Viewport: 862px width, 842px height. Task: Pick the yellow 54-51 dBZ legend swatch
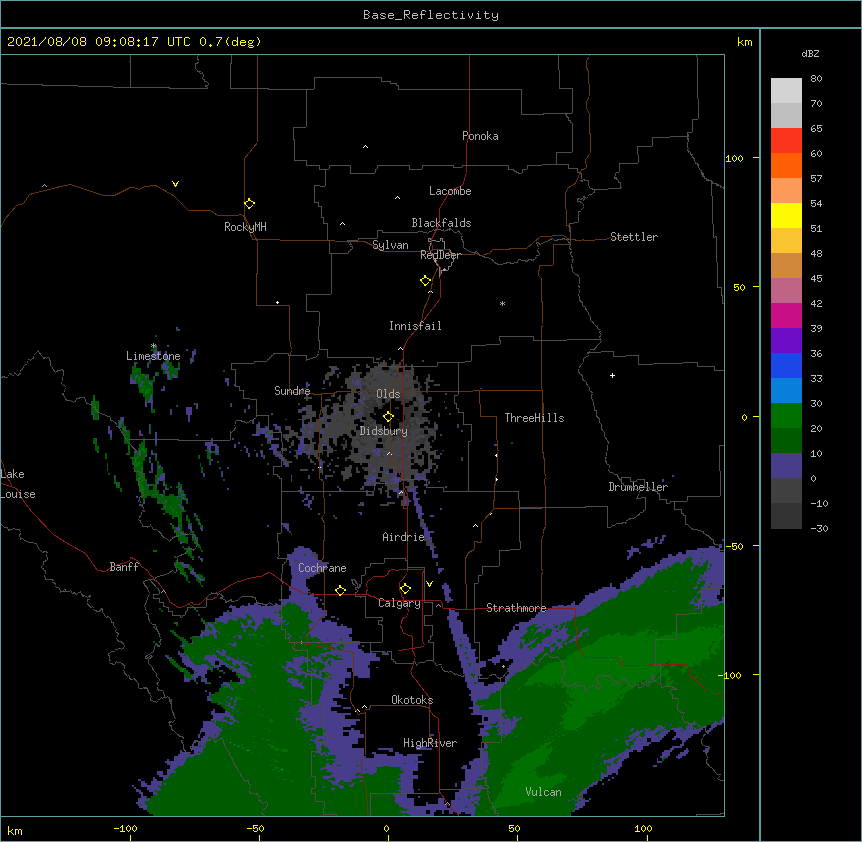786,215
